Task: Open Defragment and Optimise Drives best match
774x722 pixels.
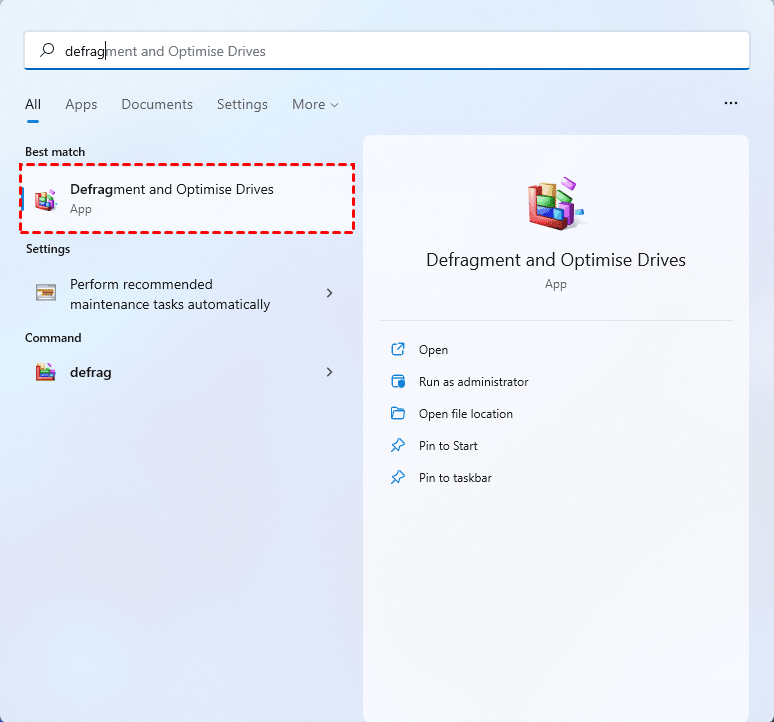Action: click(187, 198)
